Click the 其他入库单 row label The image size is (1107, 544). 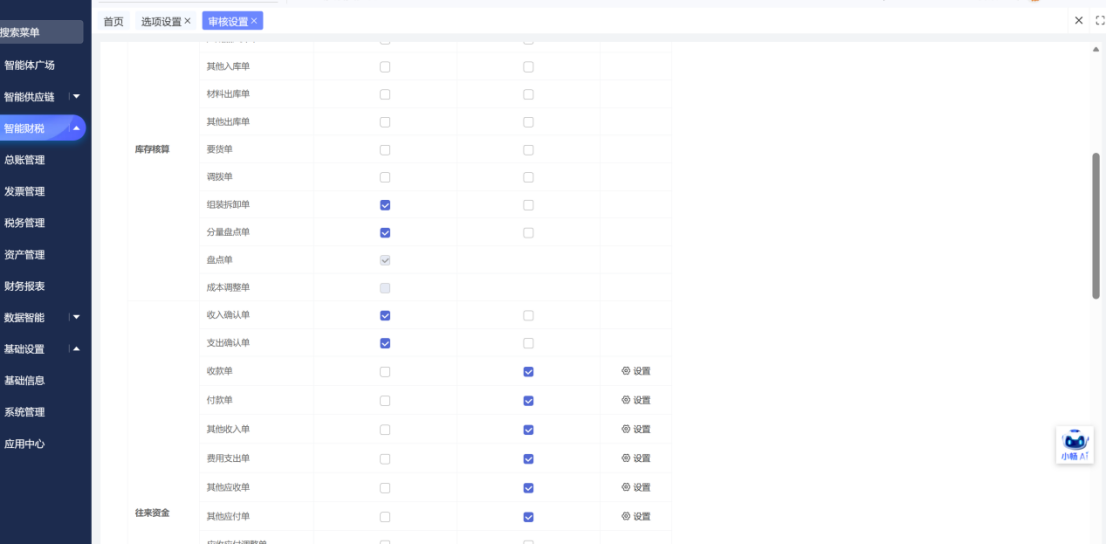click(x=228, y=66)
